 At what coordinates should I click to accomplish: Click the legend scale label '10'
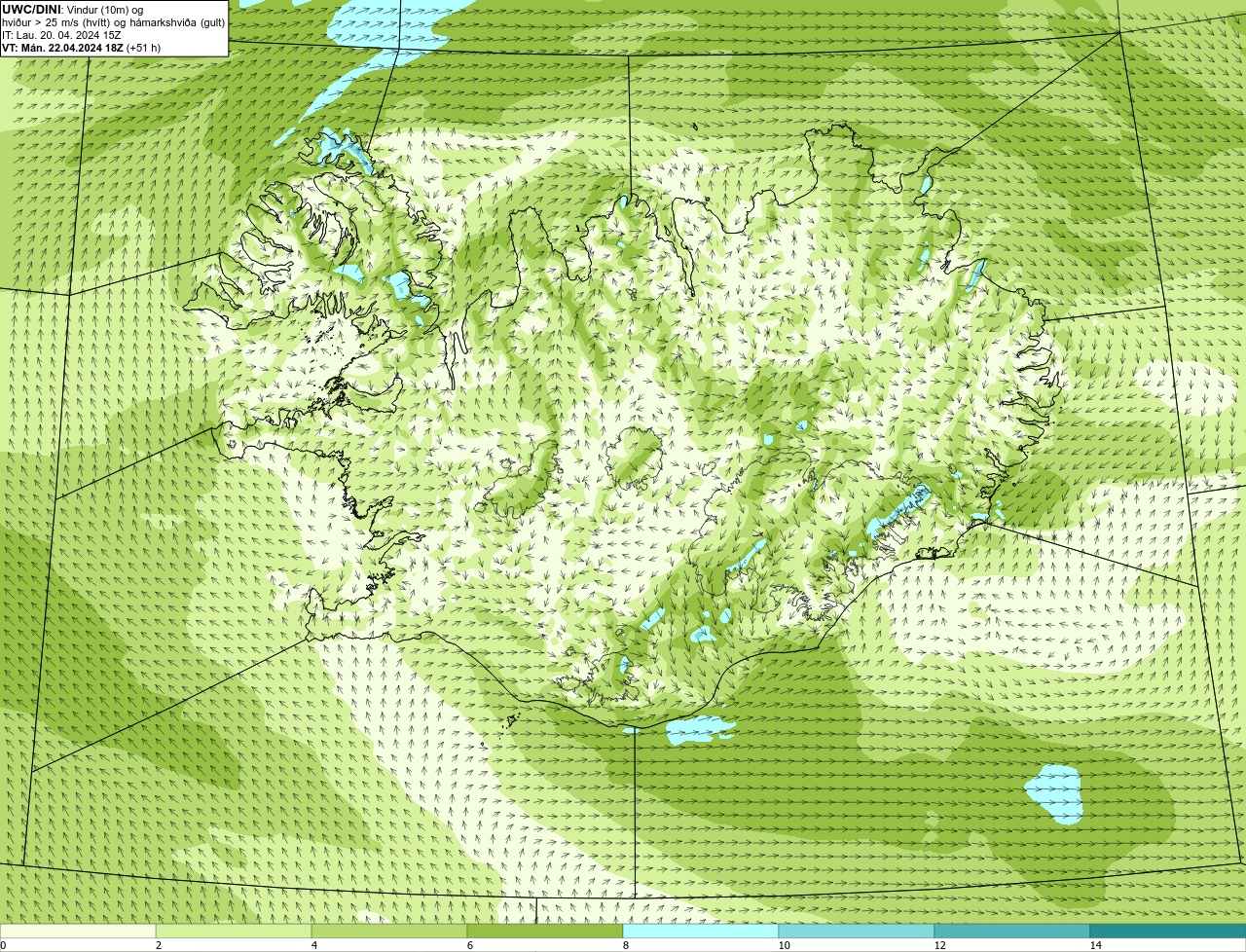pos(784,945)
